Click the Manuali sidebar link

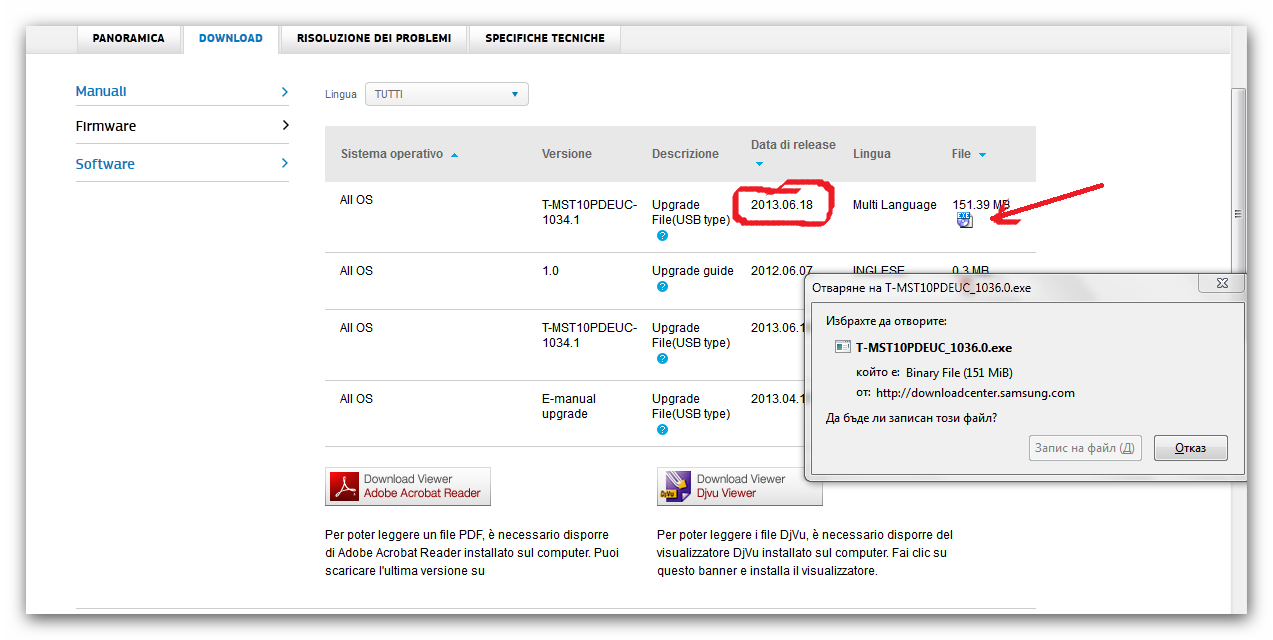[x=101, y=91]
